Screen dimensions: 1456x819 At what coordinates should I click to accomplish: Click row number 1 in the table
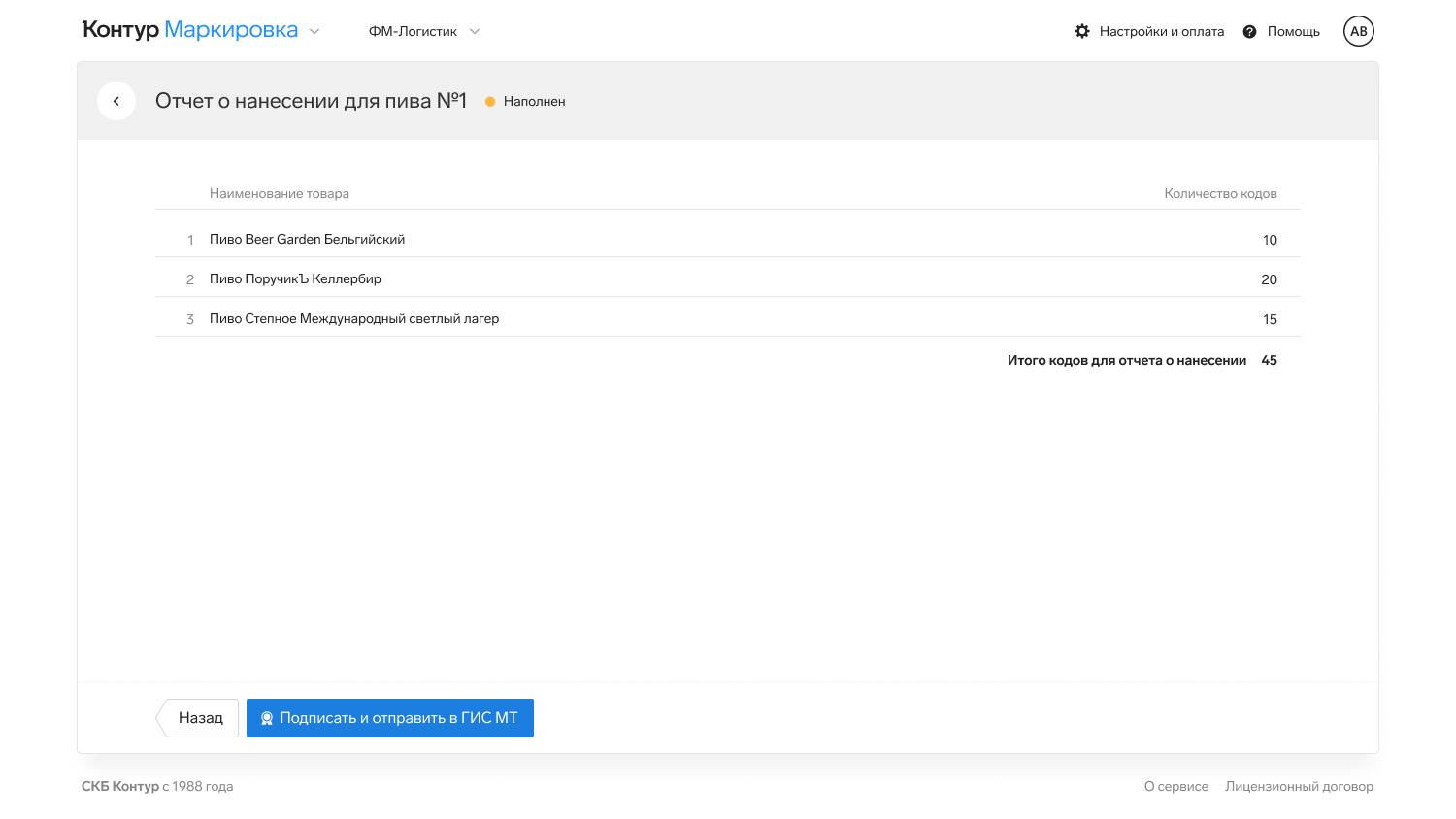click(x=190, y=240)
